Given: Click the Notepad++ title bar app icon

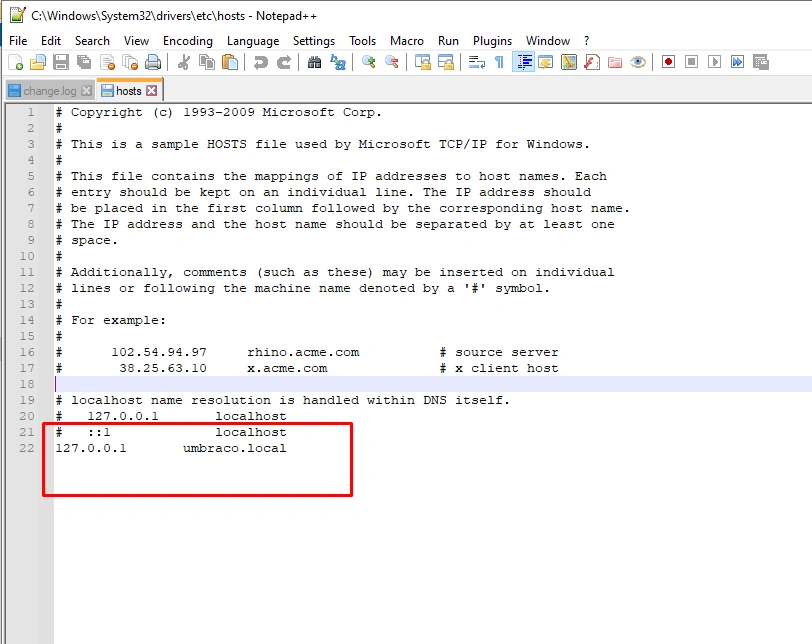Looking at the screenshot, I should [17, 15].
